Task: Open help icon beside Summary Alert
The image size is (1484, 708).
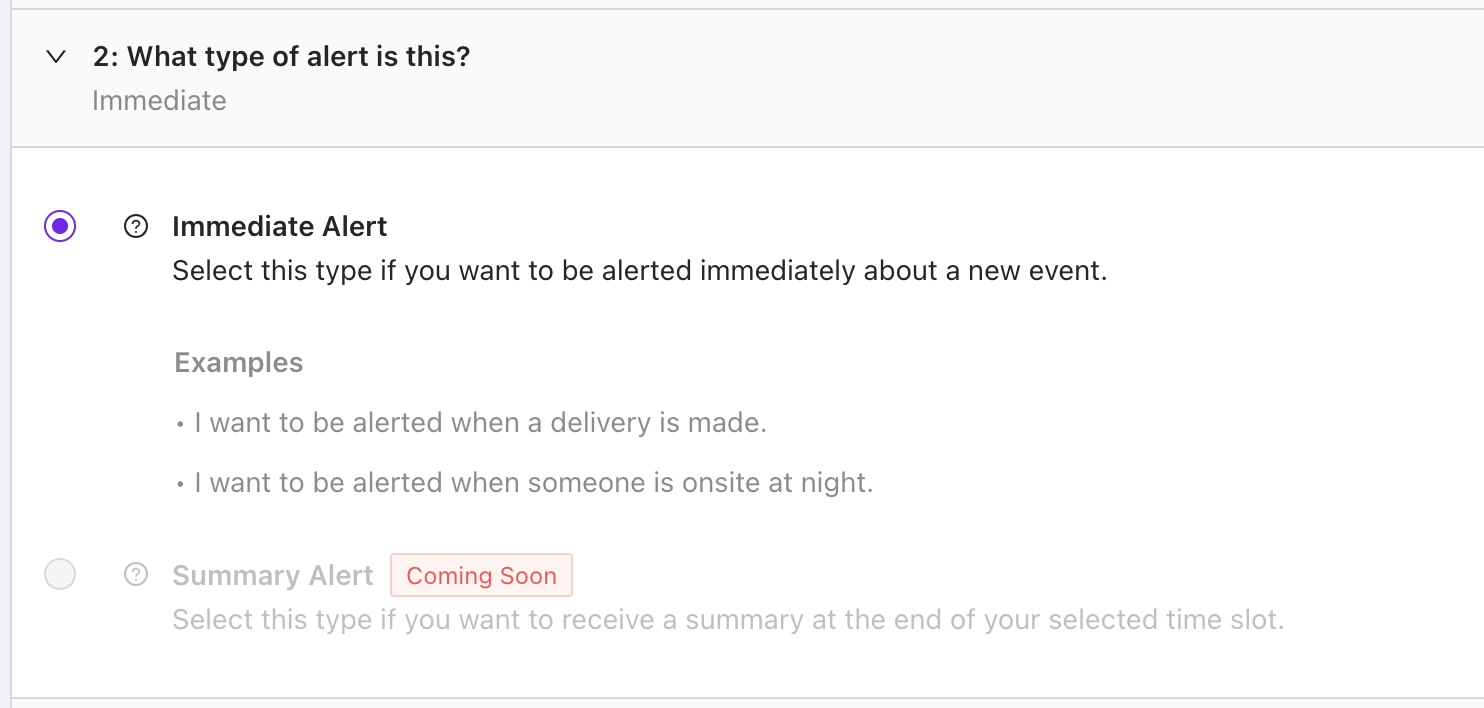Action: (x=135, y=575)
